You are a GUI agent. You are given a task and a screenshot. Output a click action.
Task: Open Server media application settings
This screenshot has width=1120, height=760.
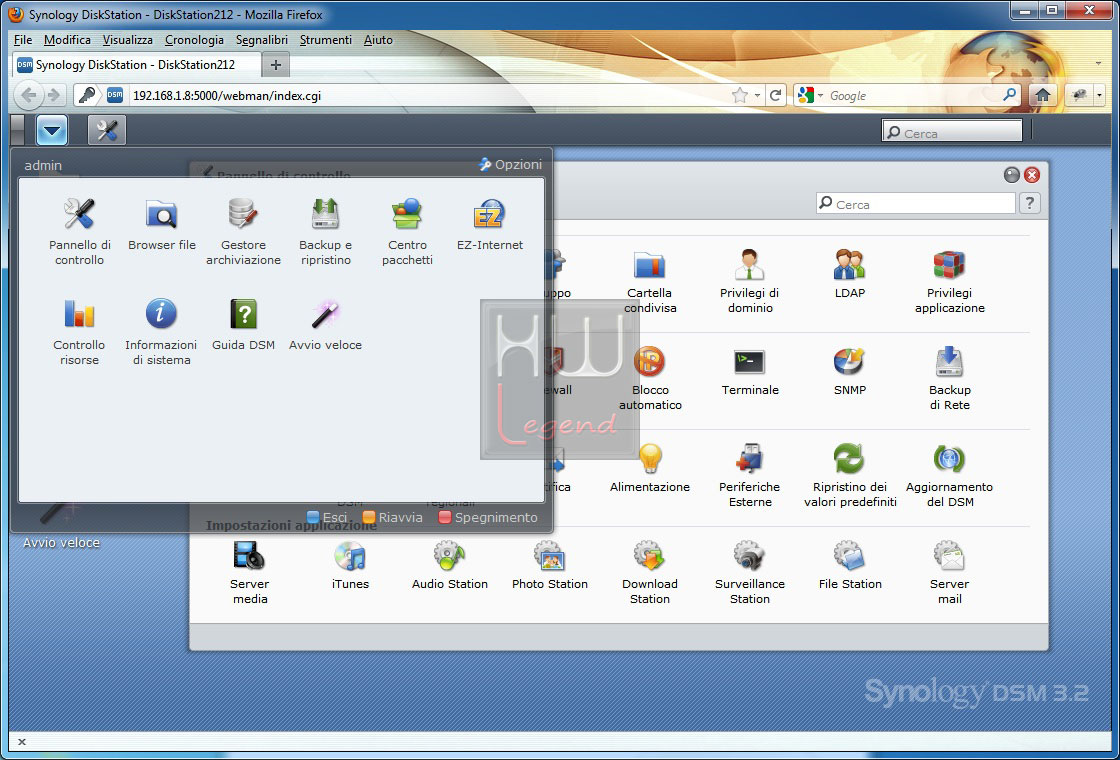click(249, 573)
